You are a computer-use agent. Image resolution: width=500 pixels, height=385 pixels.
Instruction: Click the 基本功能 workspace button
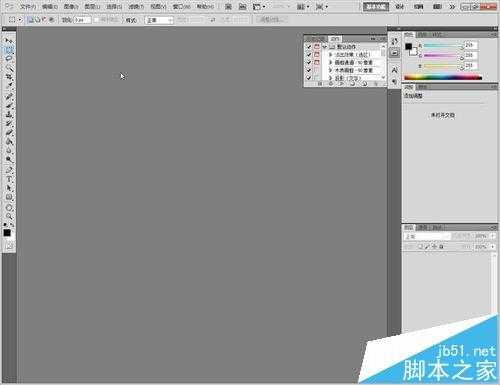click(376, 6)
